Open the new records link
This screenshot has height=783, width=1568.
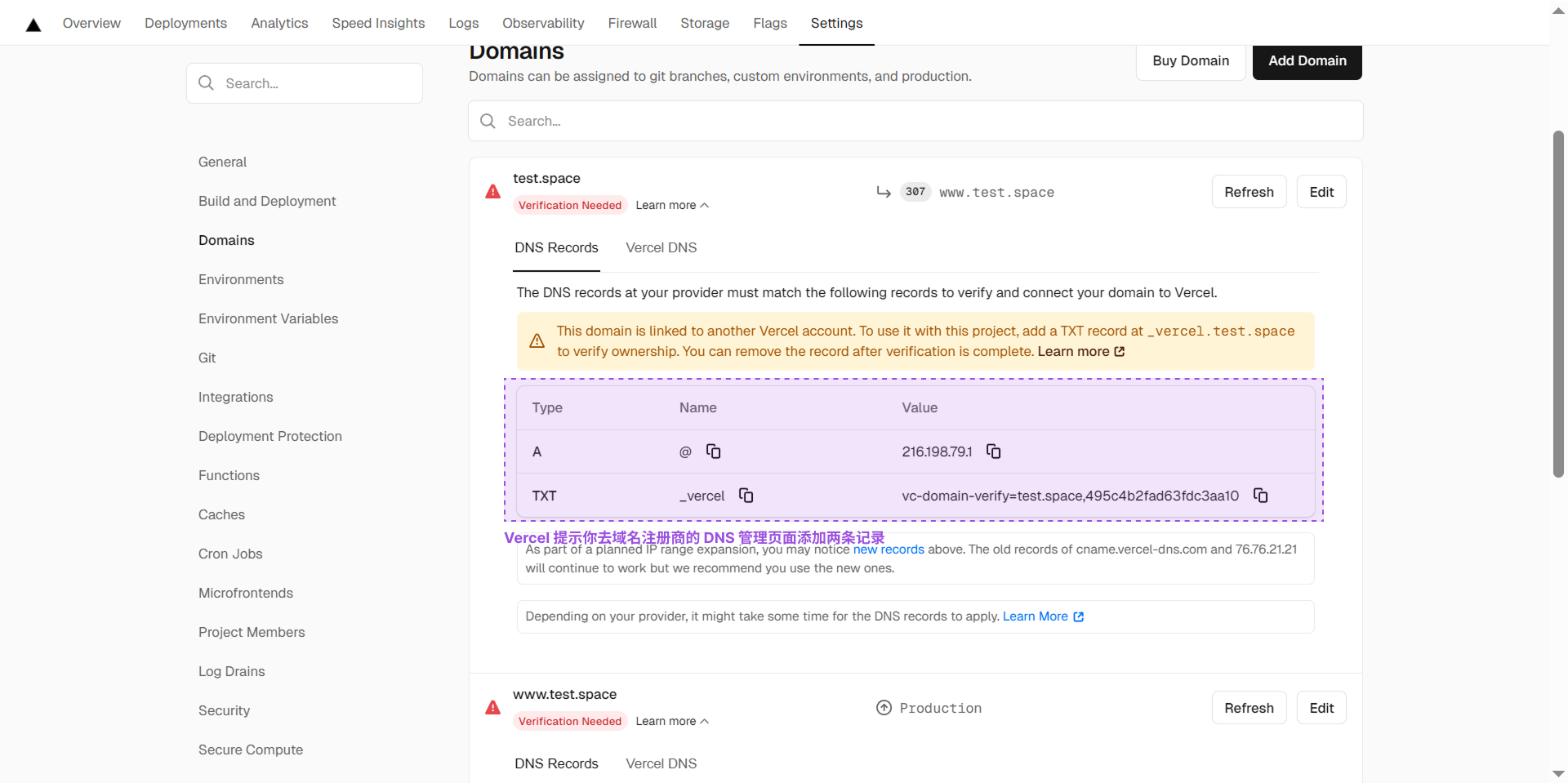pos(889,549)
